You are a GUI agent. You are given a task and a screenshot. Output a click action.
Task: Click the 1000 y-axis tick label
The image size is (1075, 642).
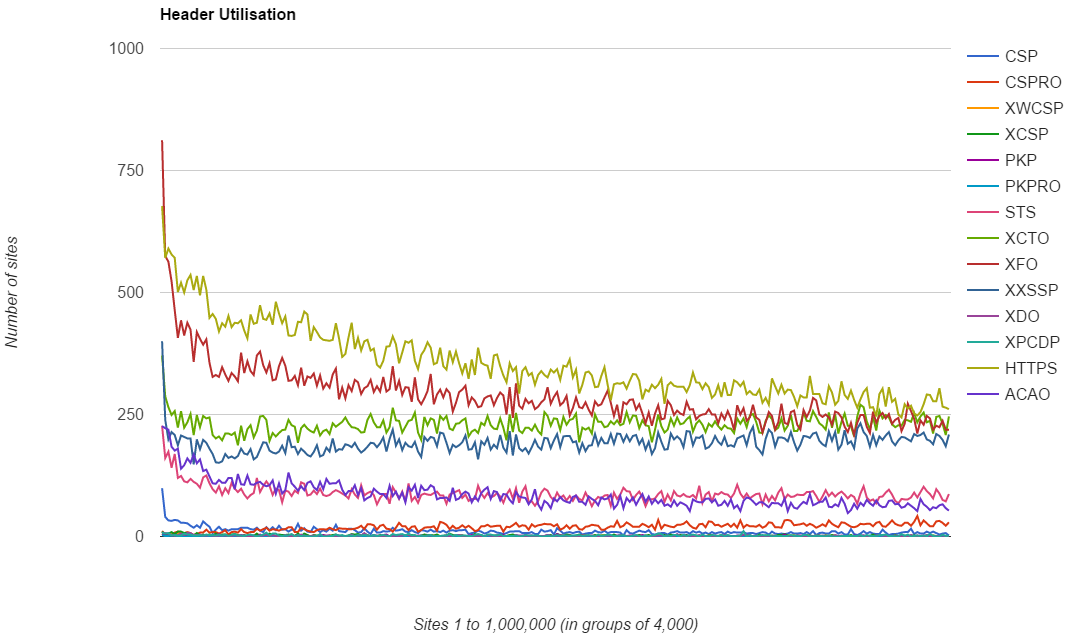[127, 49]
